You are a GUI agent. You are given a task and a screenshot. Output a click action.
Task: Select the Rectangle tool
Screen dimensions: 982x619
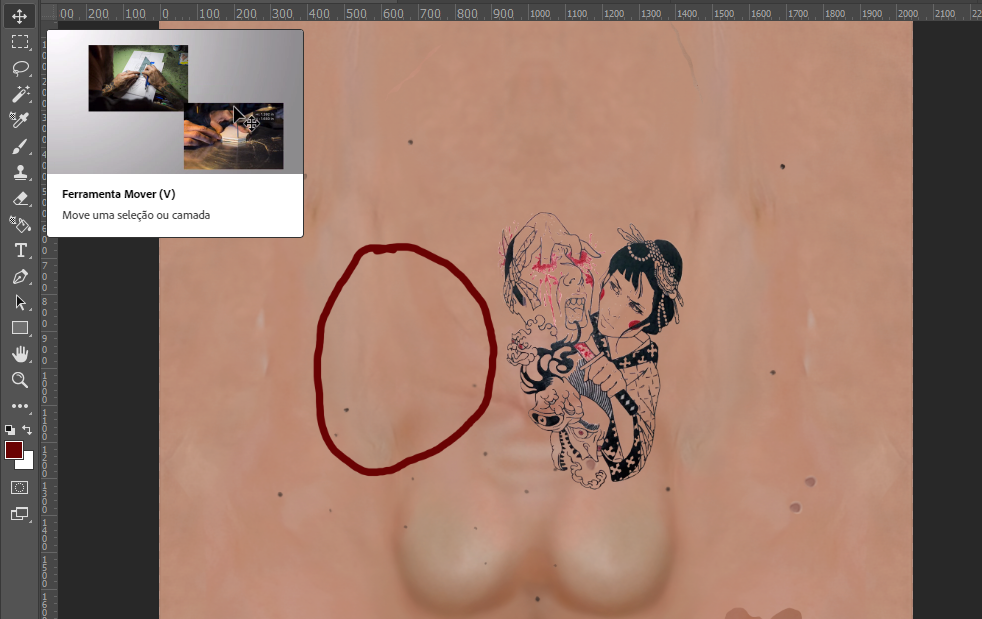coord(20,329)
